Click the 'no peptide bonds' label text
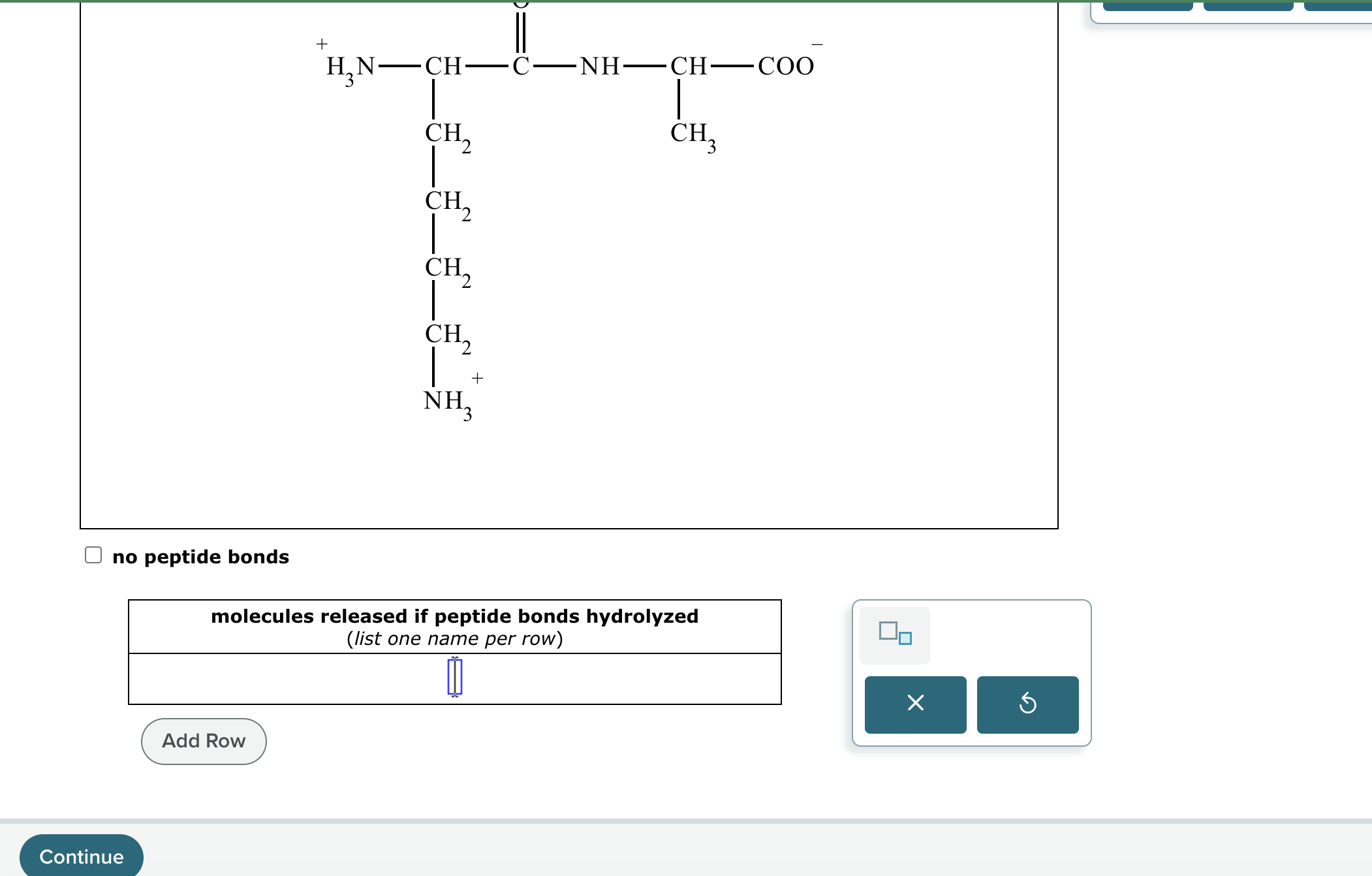This screenshot has width=1372, height=876. [x=200, y=557]
